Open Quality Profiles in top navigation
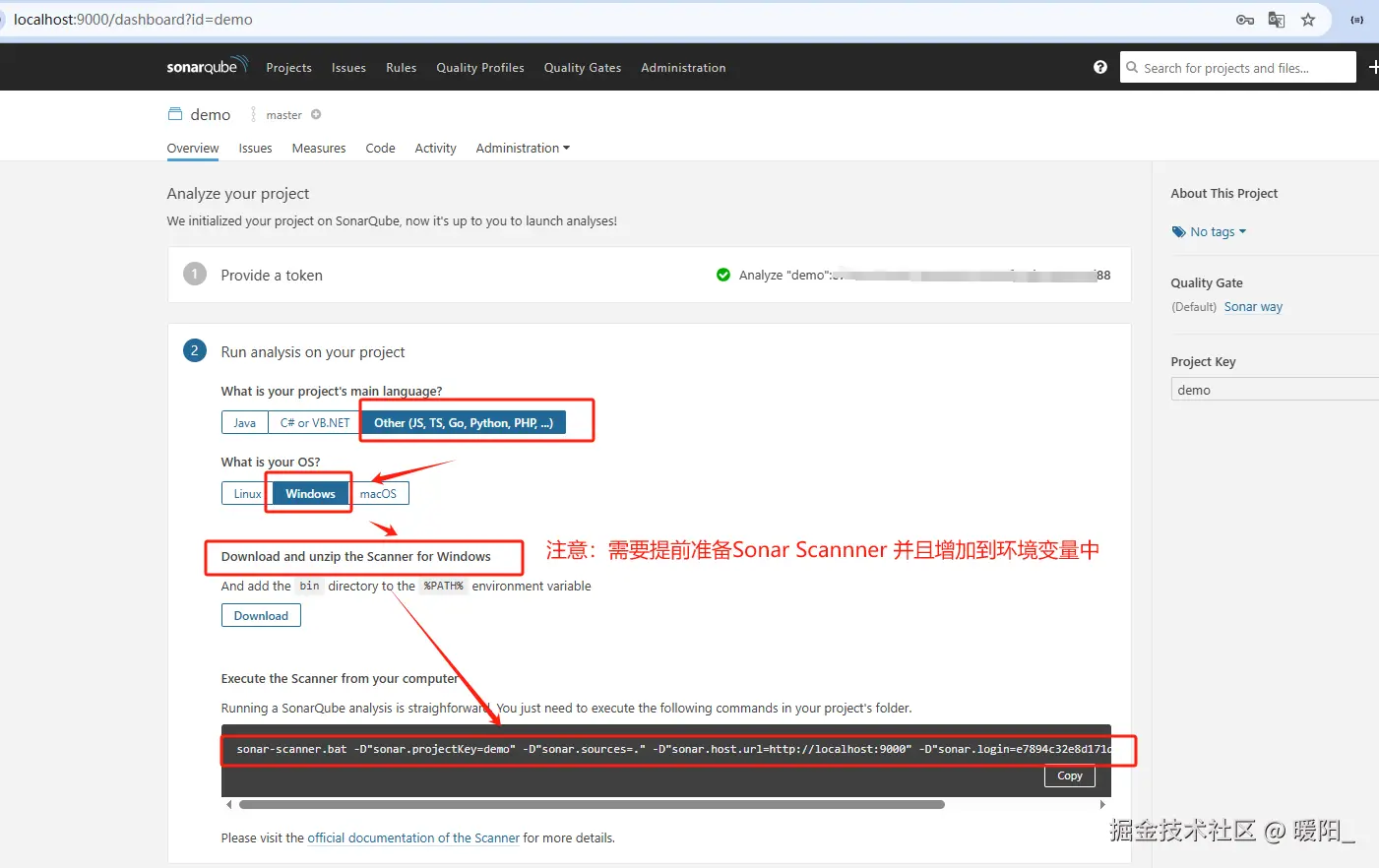Screen dimensions: 1379x868 [480, 68]
